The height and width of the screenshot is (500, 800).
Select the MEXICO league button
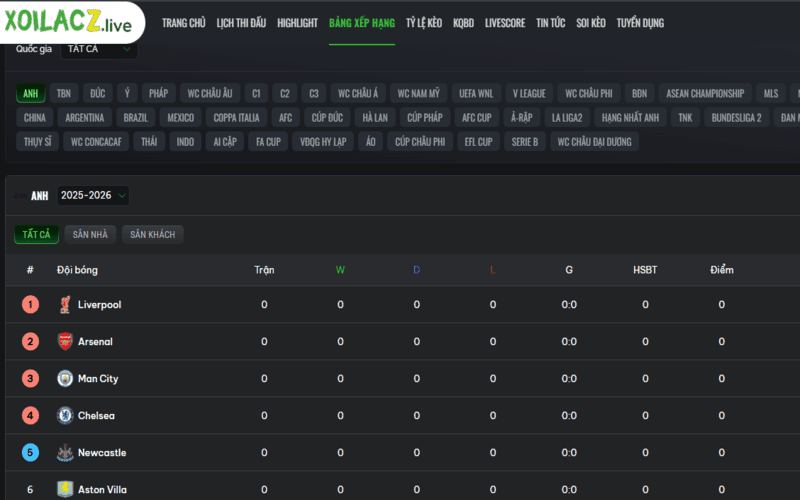coord(181,118)
